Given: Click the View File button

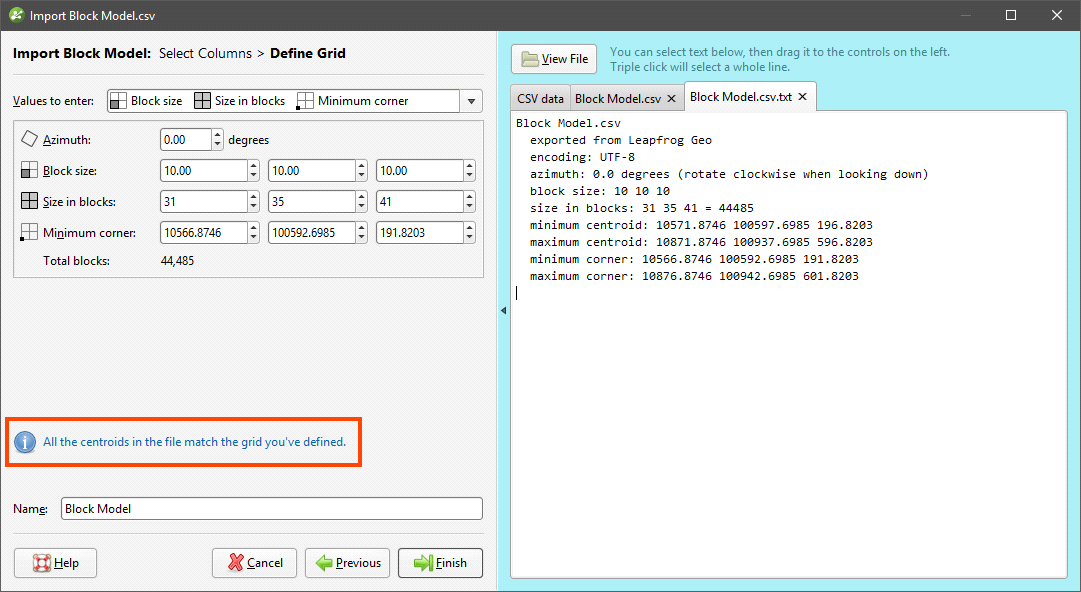Looking at the screenshot, I should tap(554, 59).
